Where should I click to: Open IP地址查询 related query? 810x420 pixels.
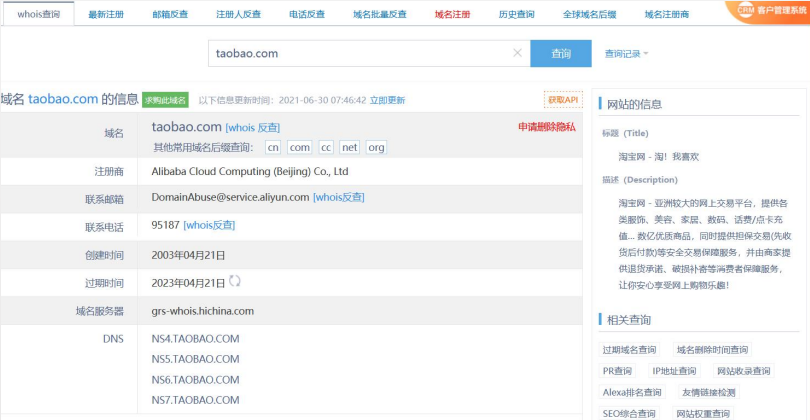674,371
